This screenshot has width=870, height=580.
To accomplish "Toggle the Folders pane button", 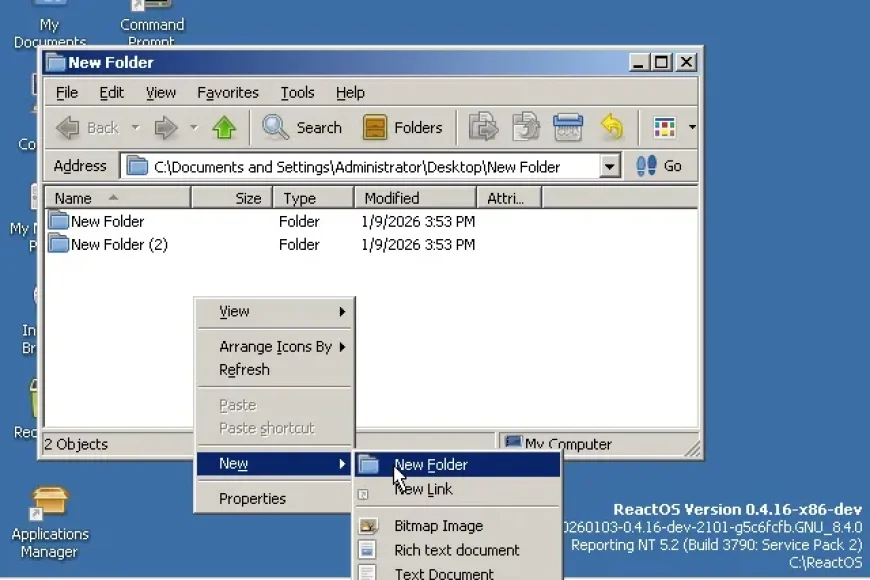I will [402, 127].
